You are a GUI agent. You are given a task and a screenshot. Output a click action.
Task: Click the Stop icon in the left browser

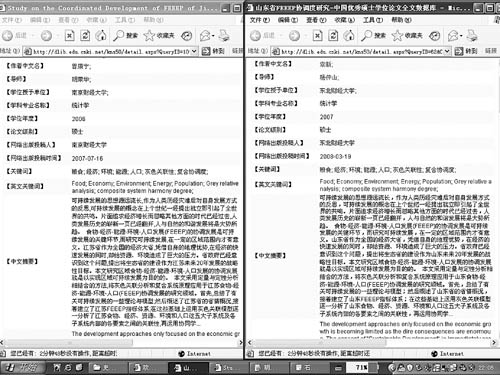tap(69, 35)
